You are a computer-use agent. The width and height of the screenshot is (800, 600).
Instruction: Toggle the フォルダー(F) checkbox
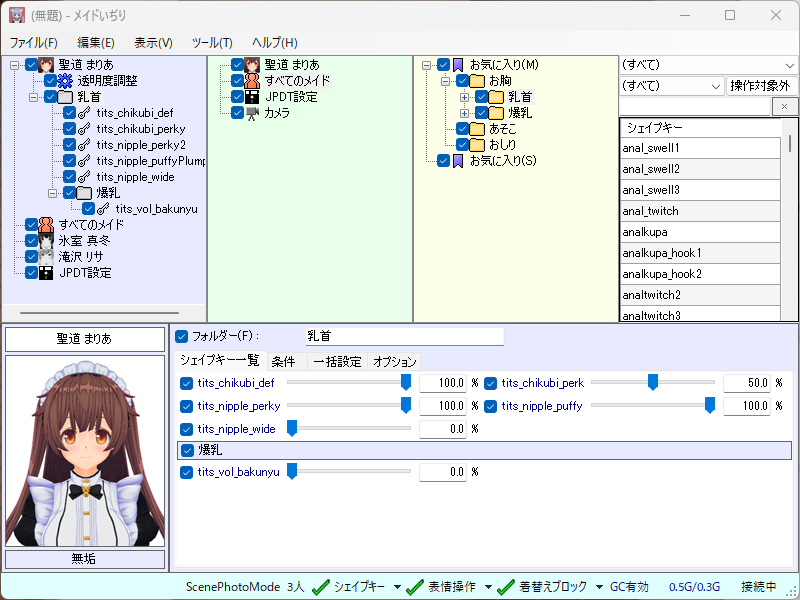[181, 336]
